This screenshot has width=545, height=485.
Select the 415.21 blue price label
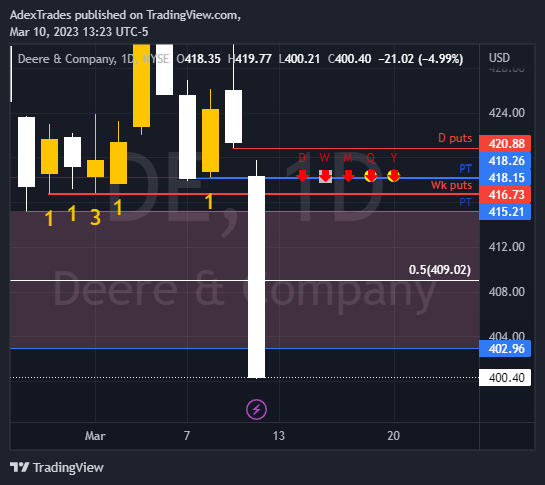coord(505,211)
